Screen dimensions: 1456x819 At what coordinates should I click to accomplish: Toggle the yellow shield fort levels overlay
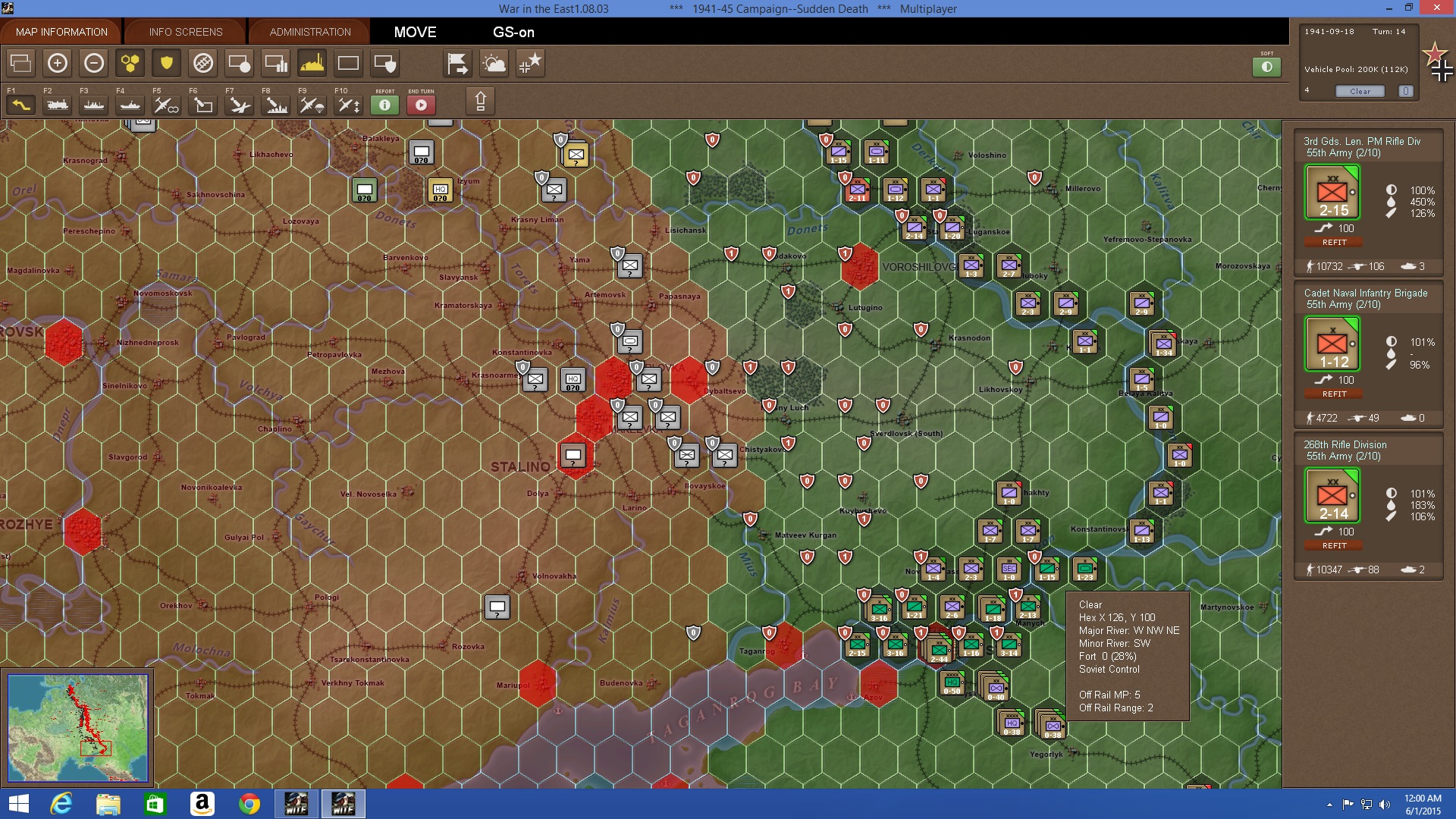click(167, 63)
